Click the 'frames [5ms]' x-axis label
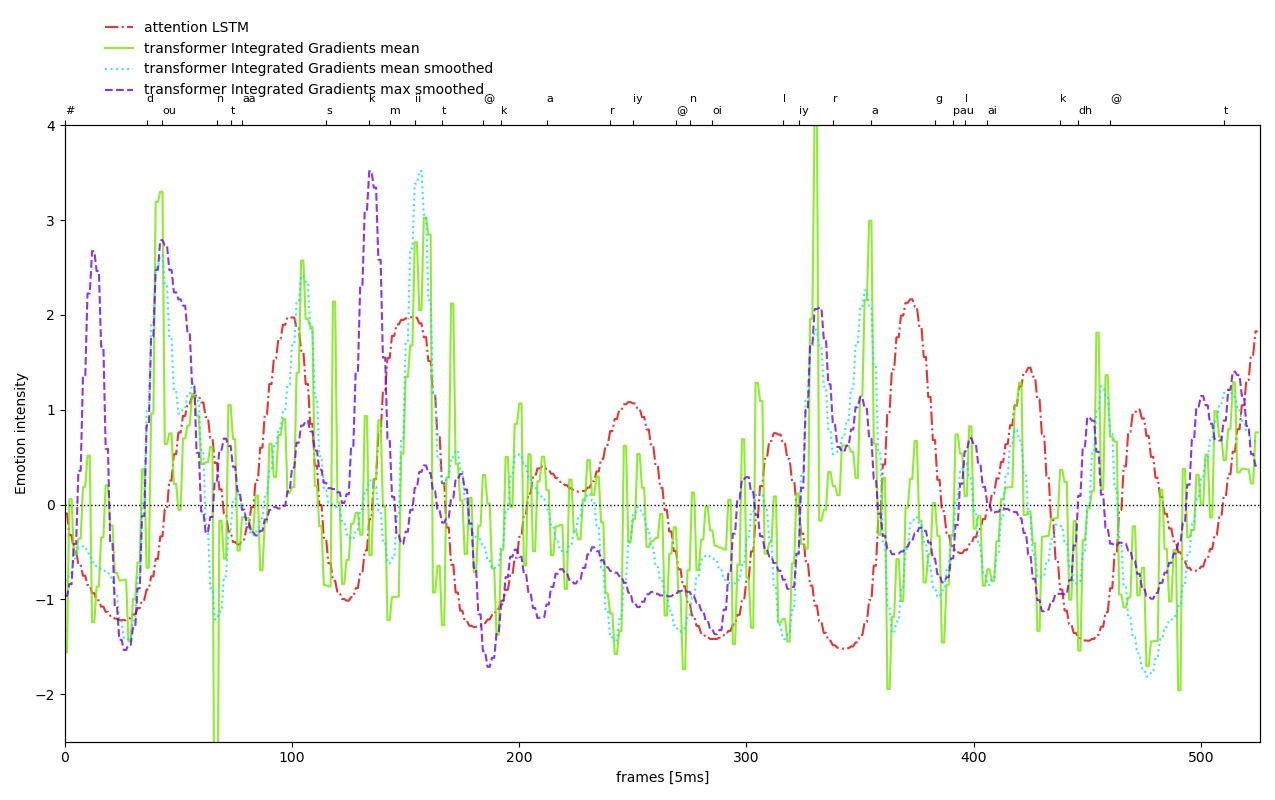 [x=662, y=778]
